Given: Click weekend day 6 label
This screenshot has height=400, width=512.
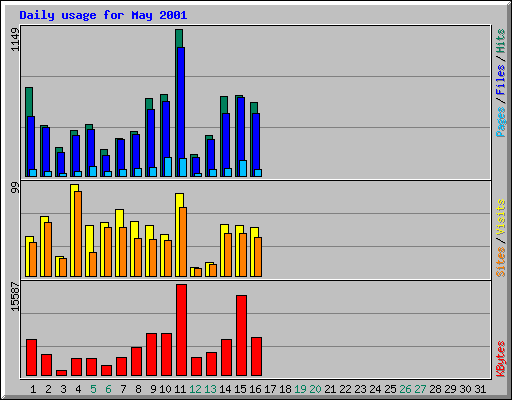Looking at the screenshot, I should (108, 389).
